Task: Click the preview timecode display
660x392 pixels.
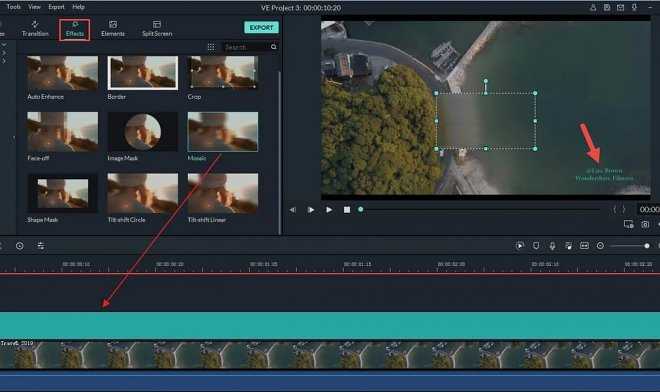Action: (x=649, y=209)
